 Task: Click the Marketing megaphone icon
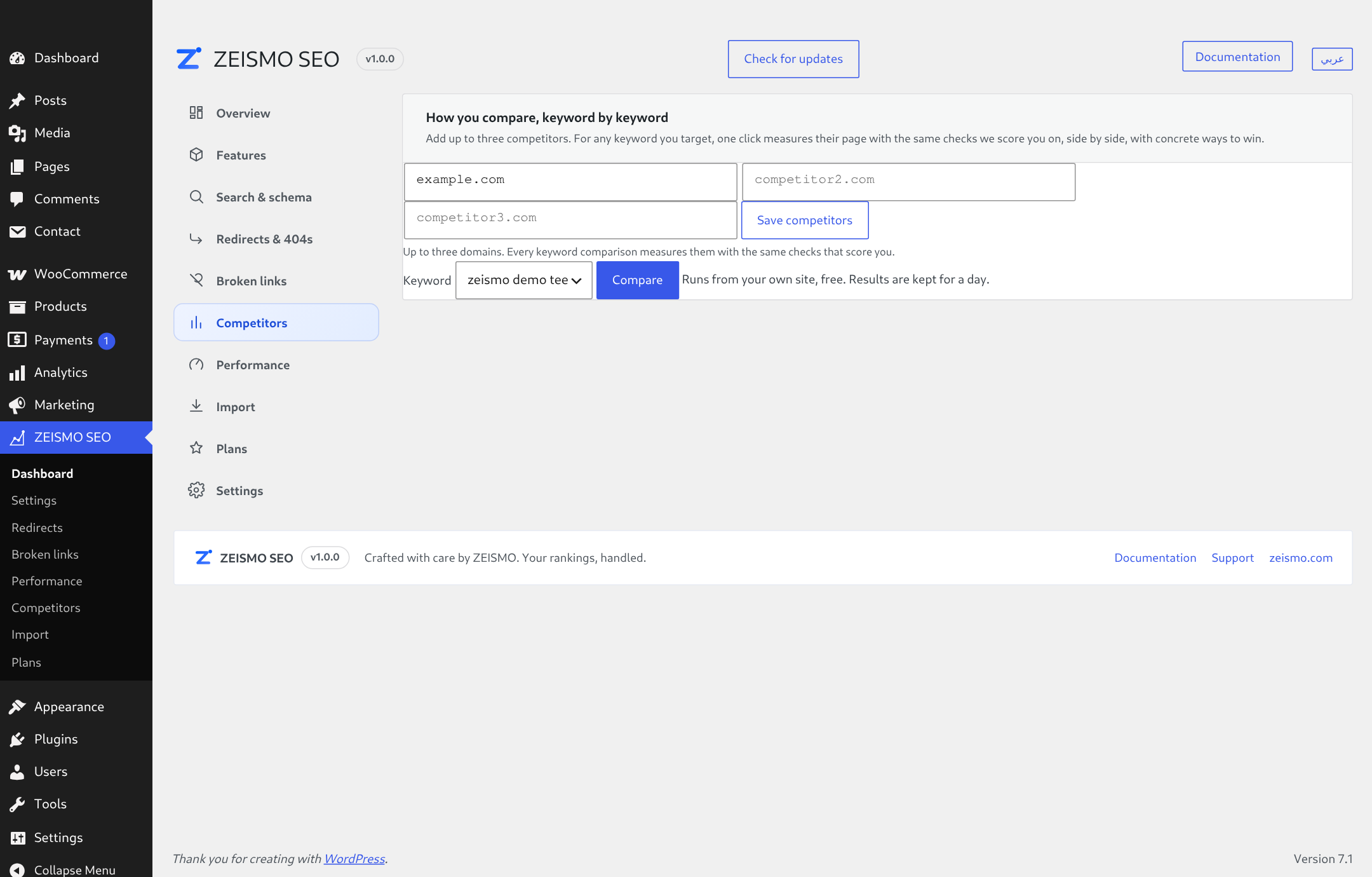point(17,405)
